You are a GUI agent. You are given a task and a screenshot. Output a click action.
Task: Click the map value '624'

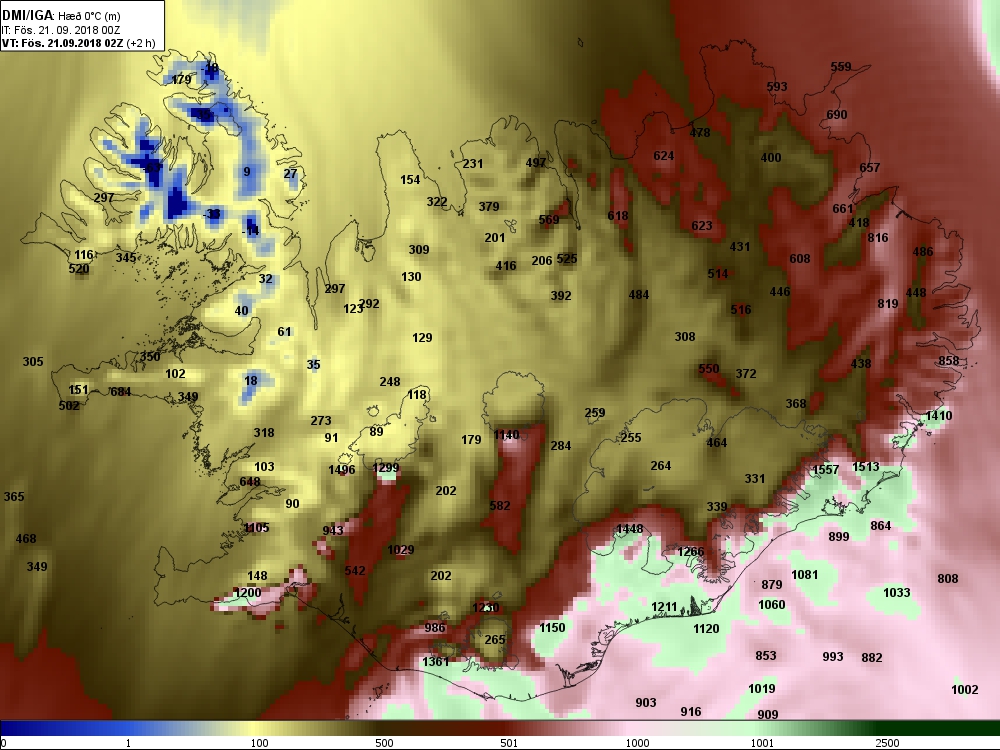pyautogui.click(x=664, y=156)
